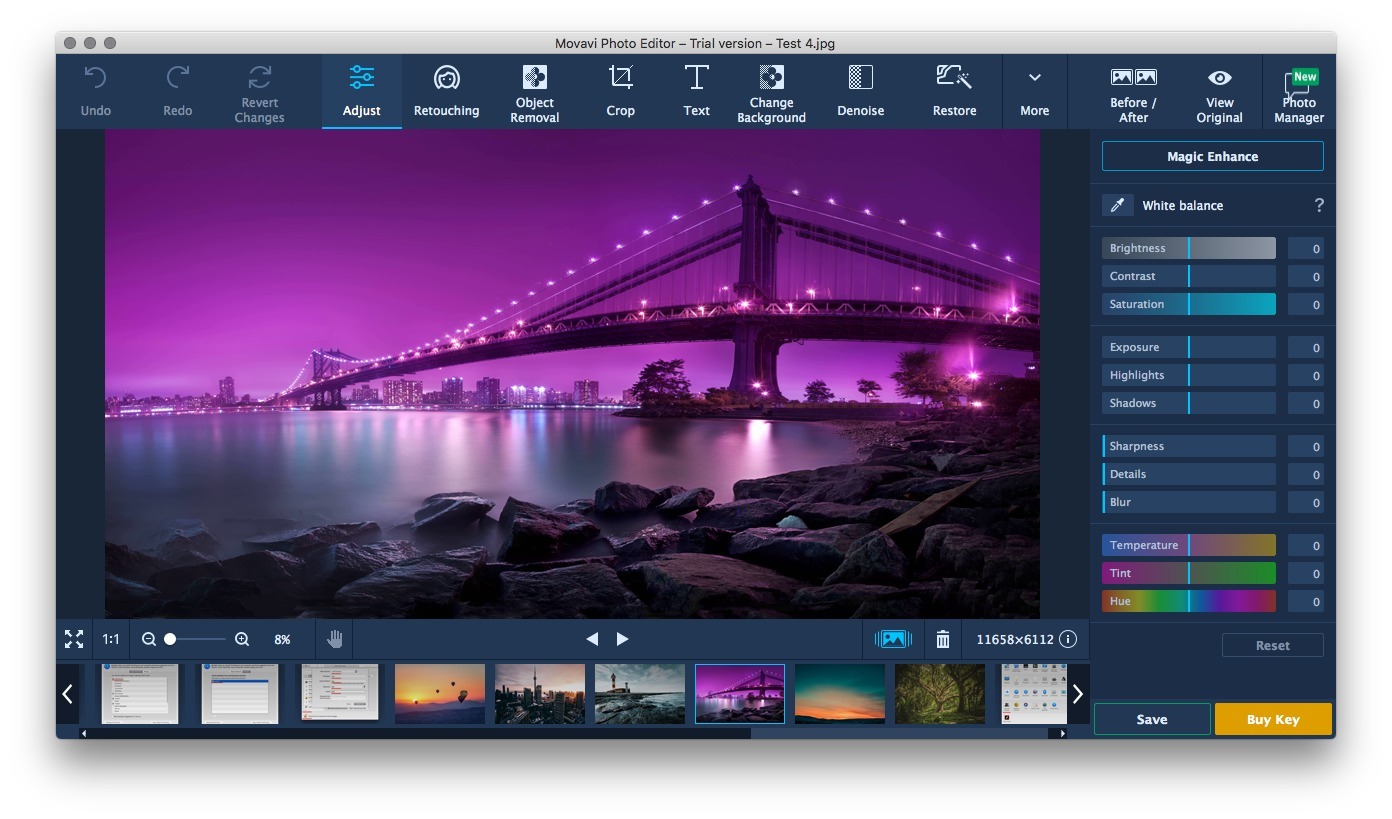This screenshot has width=1392, height=819.
Task: Open the Text tool
Action: [x=696, y=91]
